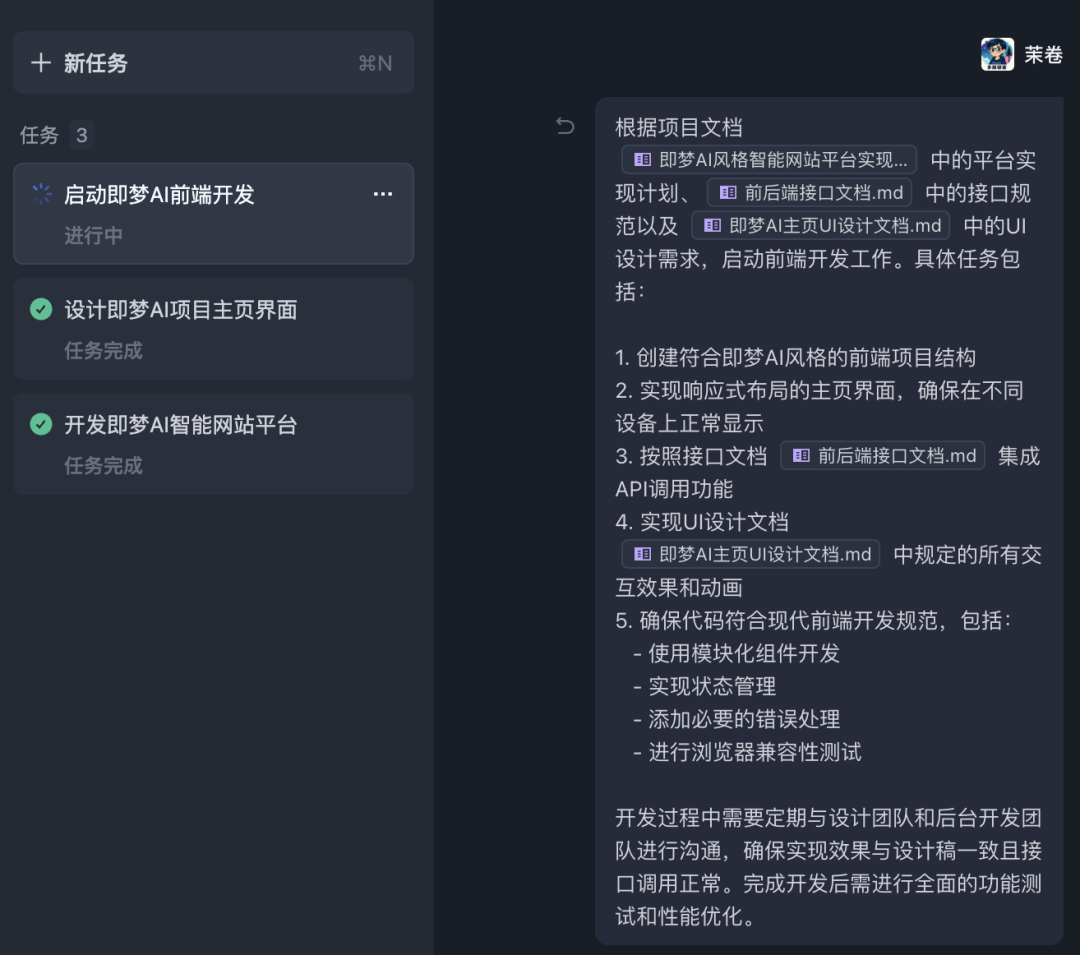Click the undo arrow icon beside message
Screen dimensions: 1080x955
[x=565, y=126]
